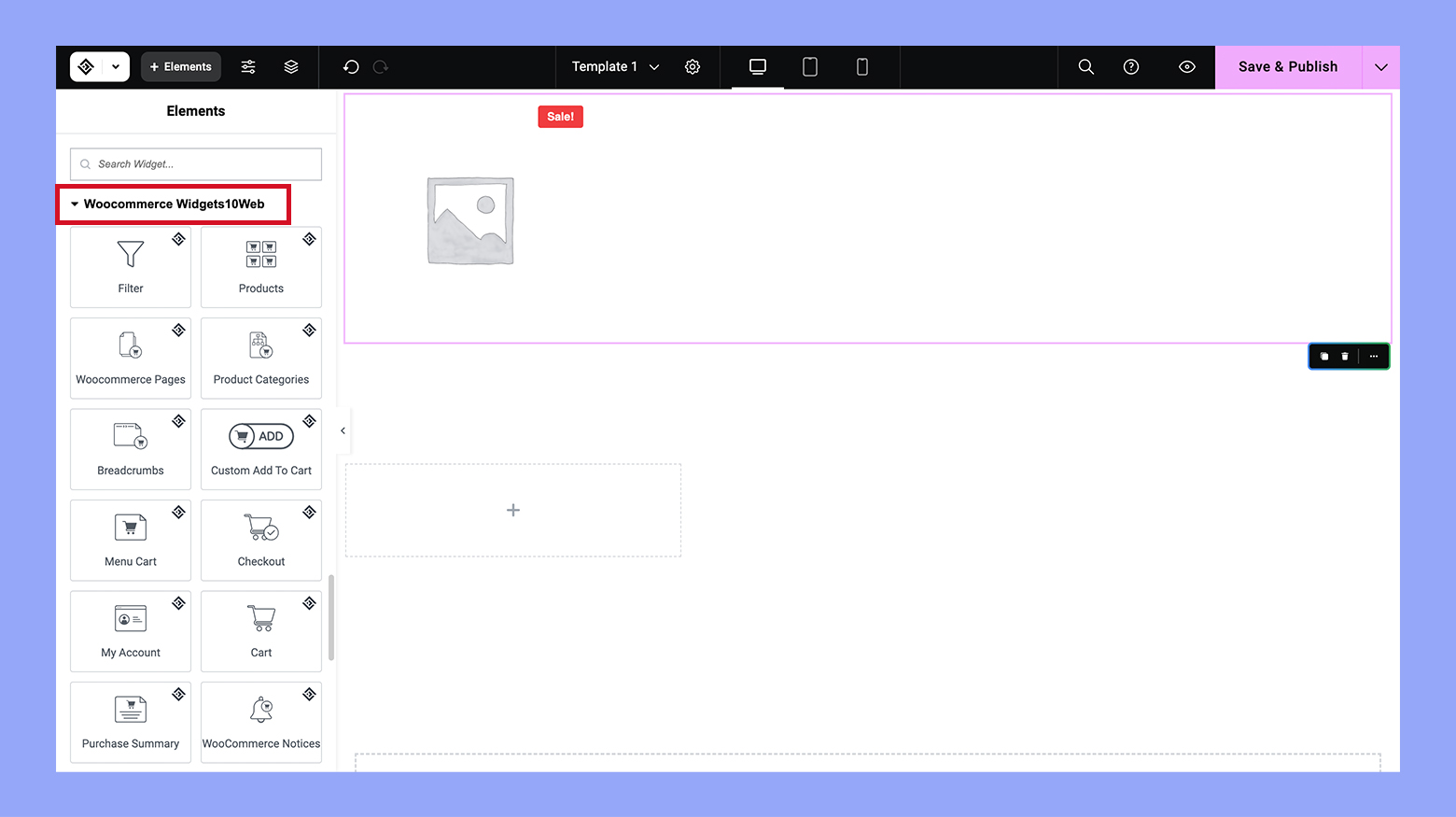
Task: Switch to tablet view mode
Action: click(x=809, y=66)
